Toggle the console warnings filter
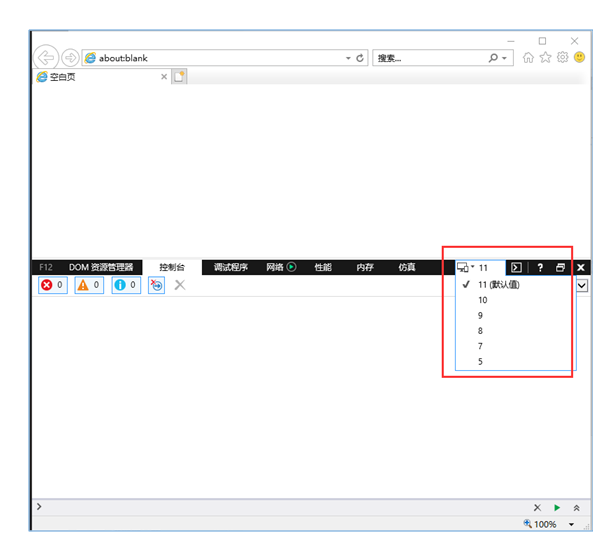The width and height of the screenshot is (611, 557). point(89,286)
